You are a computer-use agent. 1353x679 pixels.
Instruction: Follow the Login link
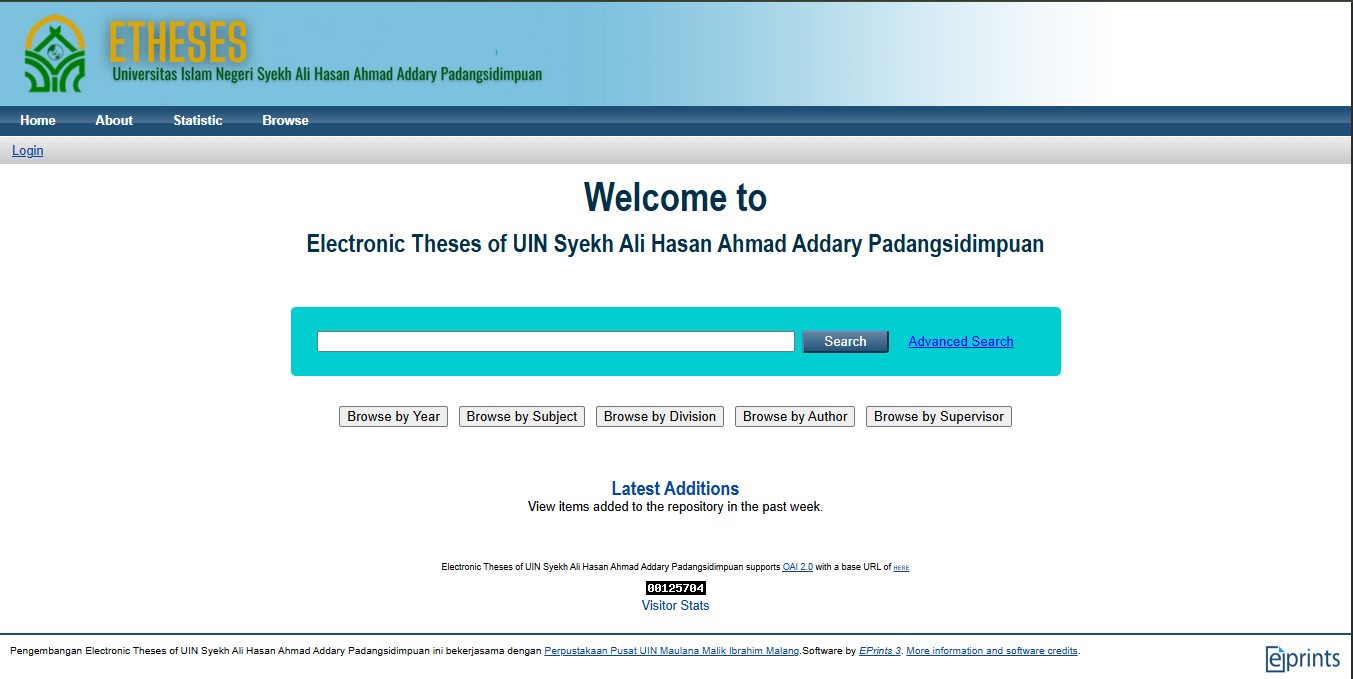tap(28, 151)
